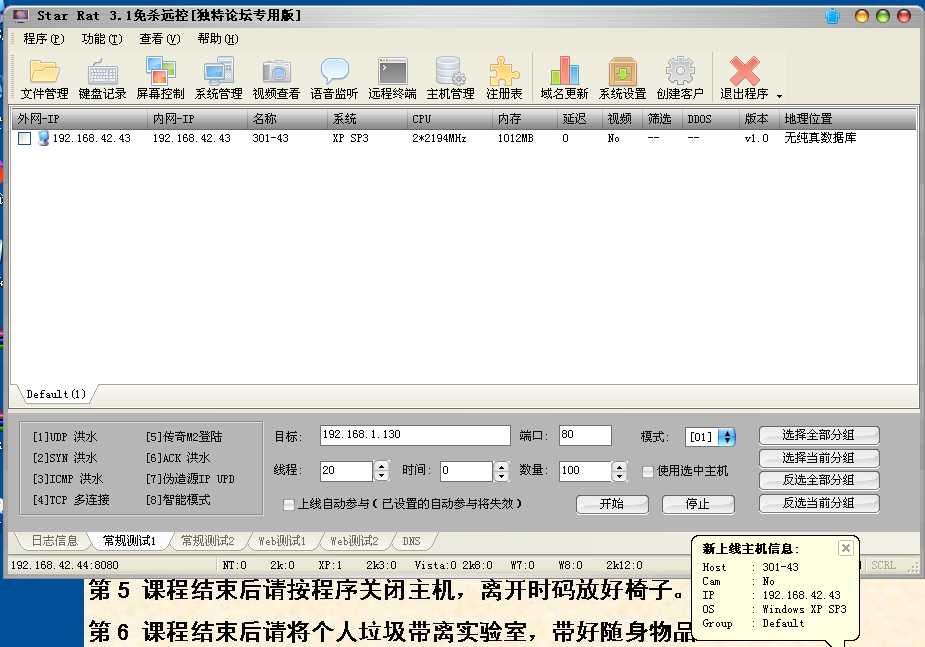The height and width of the screenshot is (647, 925).
Task: Click the 反选全部分组 button
Action: 819,480
